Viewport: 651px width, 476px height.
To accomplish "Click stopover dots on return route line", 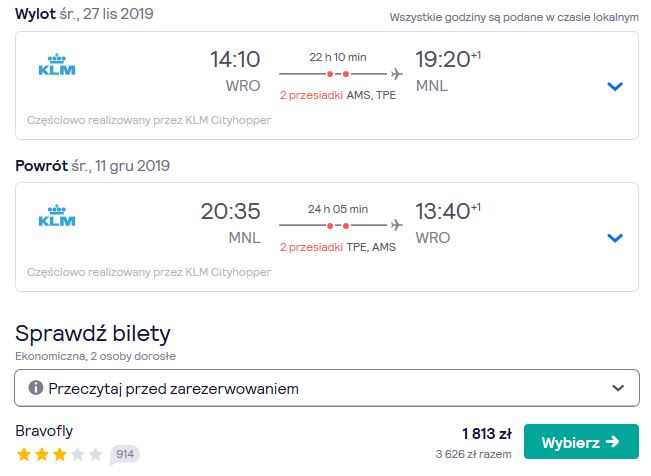I will (x=338, y=226).
